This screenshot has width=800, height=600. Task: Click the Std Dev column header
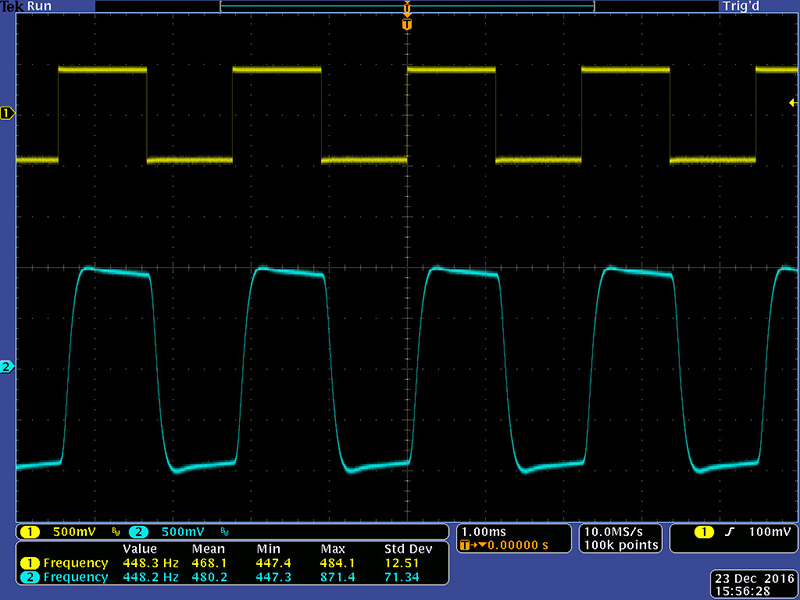point(407,549)
